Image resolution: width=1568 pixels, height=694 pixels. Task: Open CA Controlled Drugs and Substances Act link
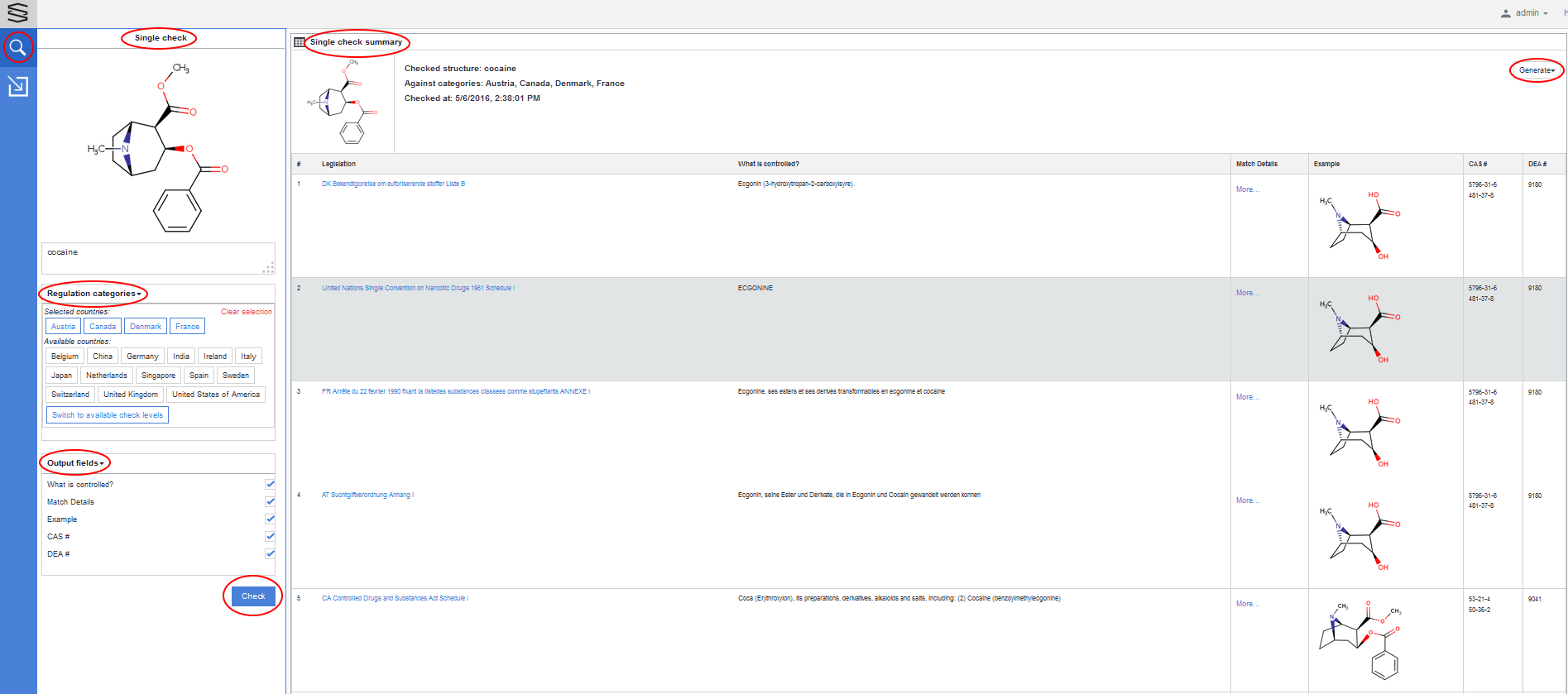(395, 598)
